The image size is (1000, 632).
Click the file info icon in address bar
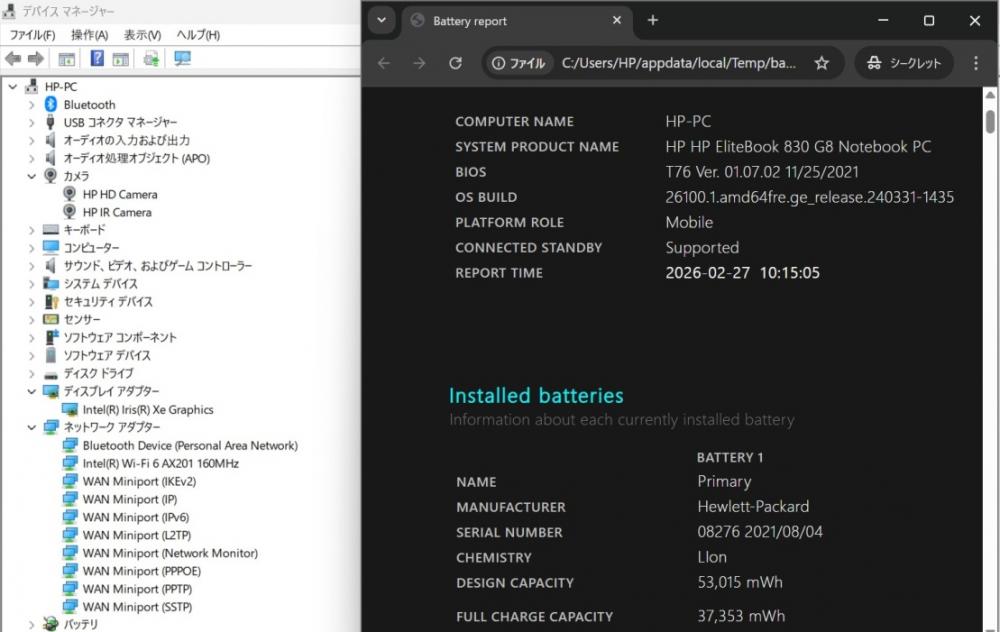tap(518, 63)
